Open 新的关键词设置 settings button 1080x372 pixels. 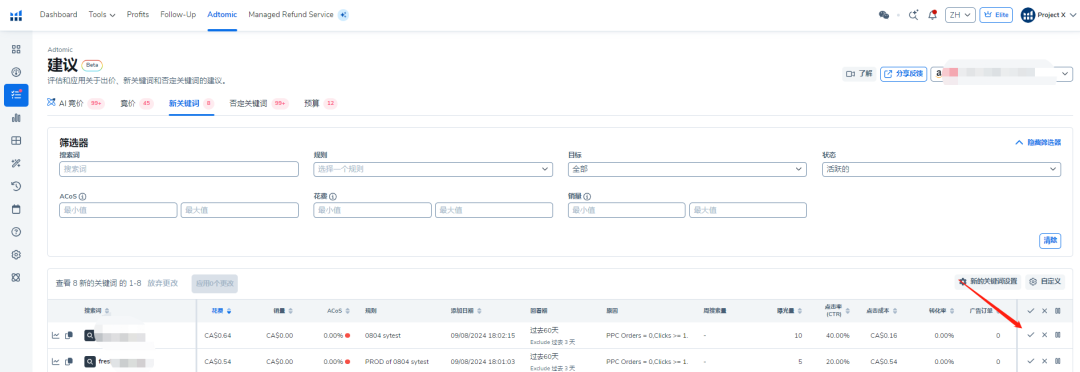pos(988,281)
